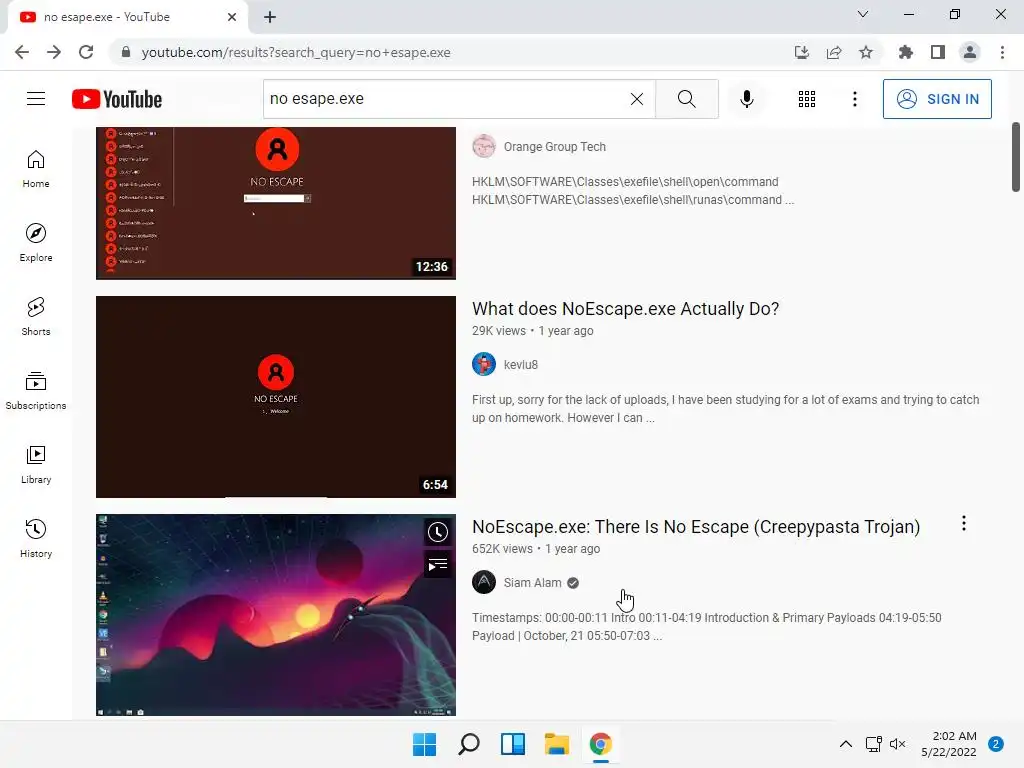Image resolution: width=1024 pixels, height=768 pixels.
Task: Open Siam Alam channel avatar
Action: (484, 582)
